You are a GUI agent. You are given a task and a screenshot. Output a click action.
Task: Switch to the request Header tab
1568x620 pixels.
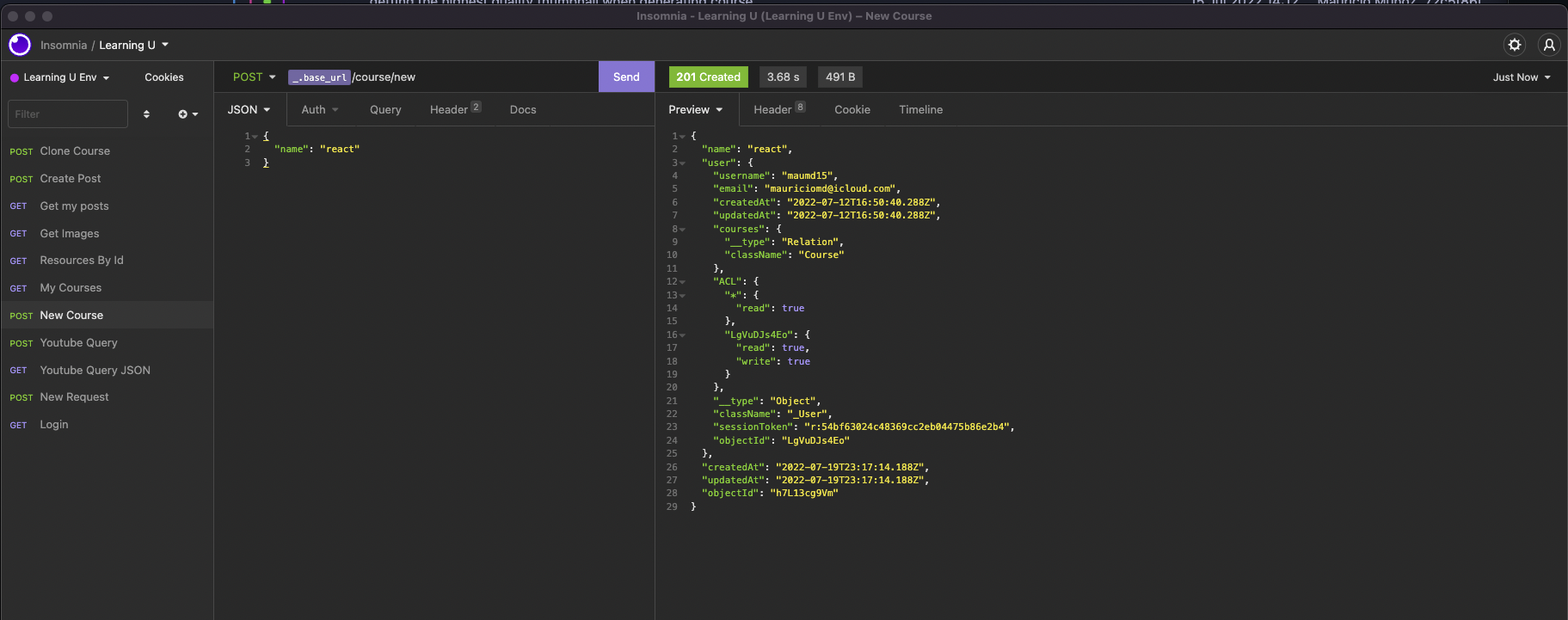pos(455,109)
